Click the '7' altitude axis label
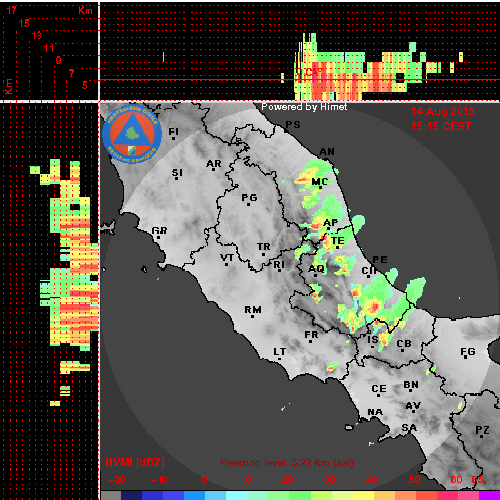The height and width of the screenshot is (500, 500). [71, 73]
